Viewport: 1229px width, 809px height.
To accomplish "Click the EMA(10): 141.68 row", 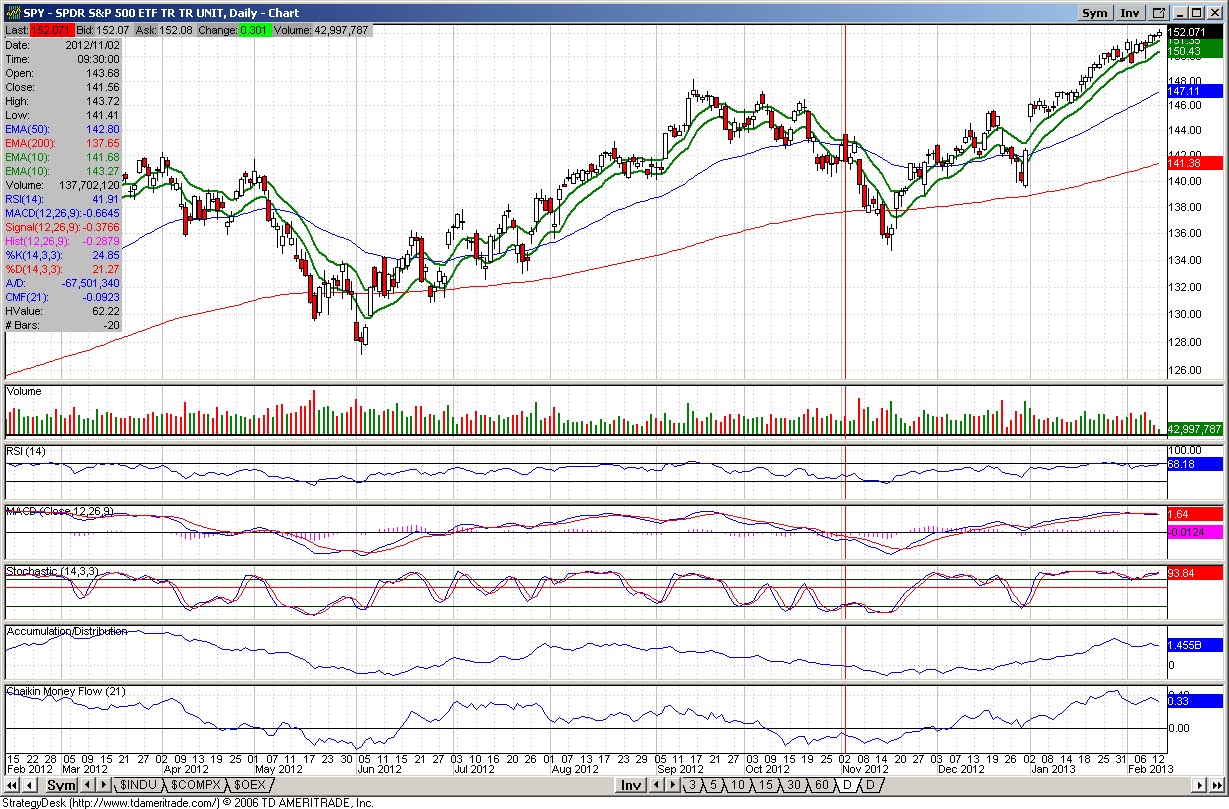I will coord(63,157).
